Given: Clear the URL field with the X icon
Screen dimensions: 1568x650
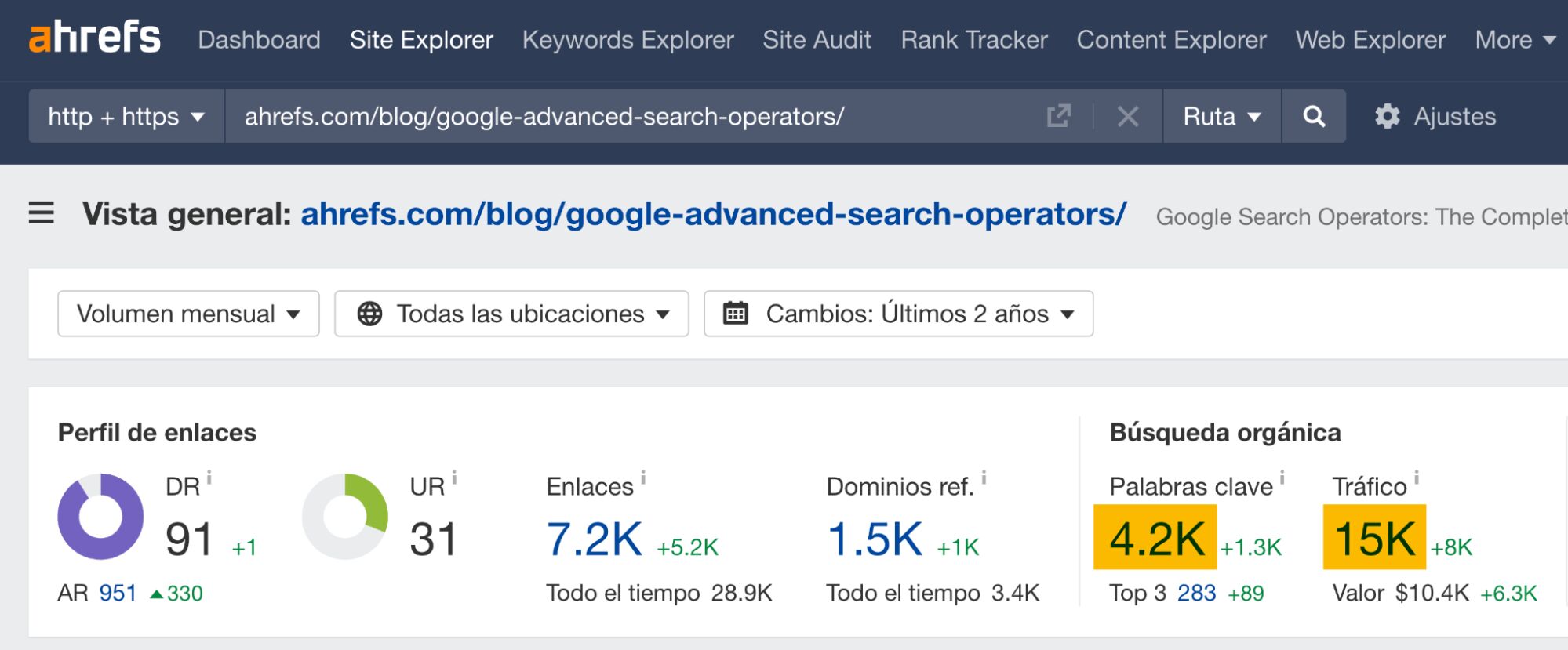Looking at the screenshot, I should 1128,117.
